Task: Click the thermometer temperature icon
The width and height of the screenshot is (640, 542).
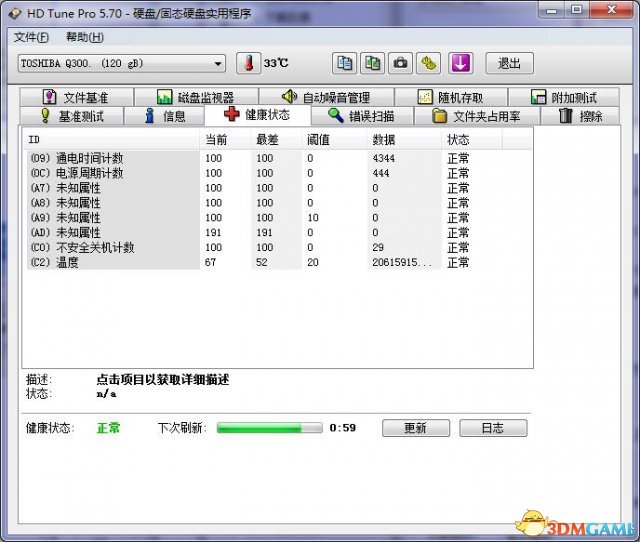Action: [248, 63]
